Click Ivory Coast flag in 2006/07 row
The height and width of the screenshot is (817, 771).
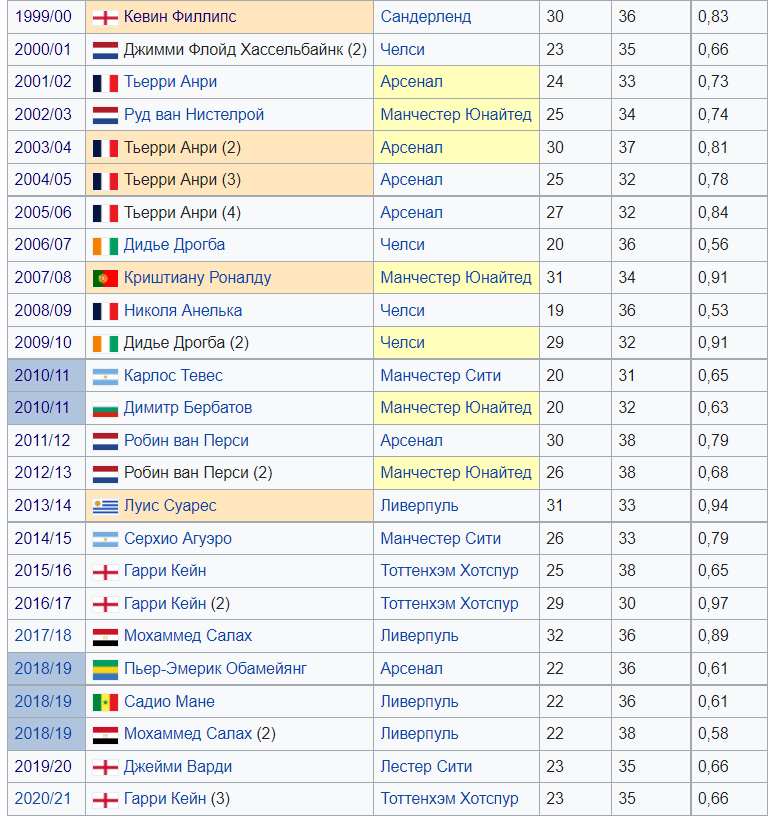coord(105,246)
